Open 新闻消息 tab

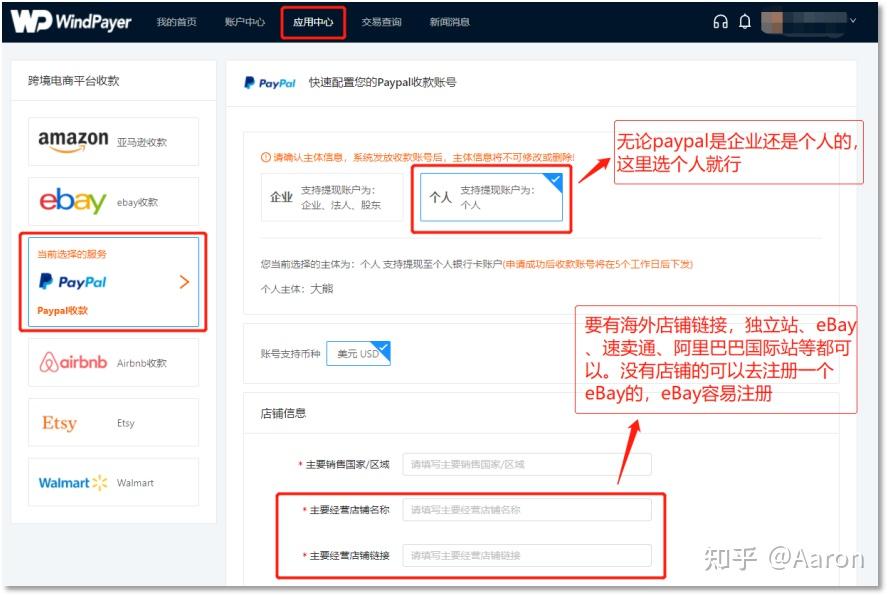click(450, 22)
